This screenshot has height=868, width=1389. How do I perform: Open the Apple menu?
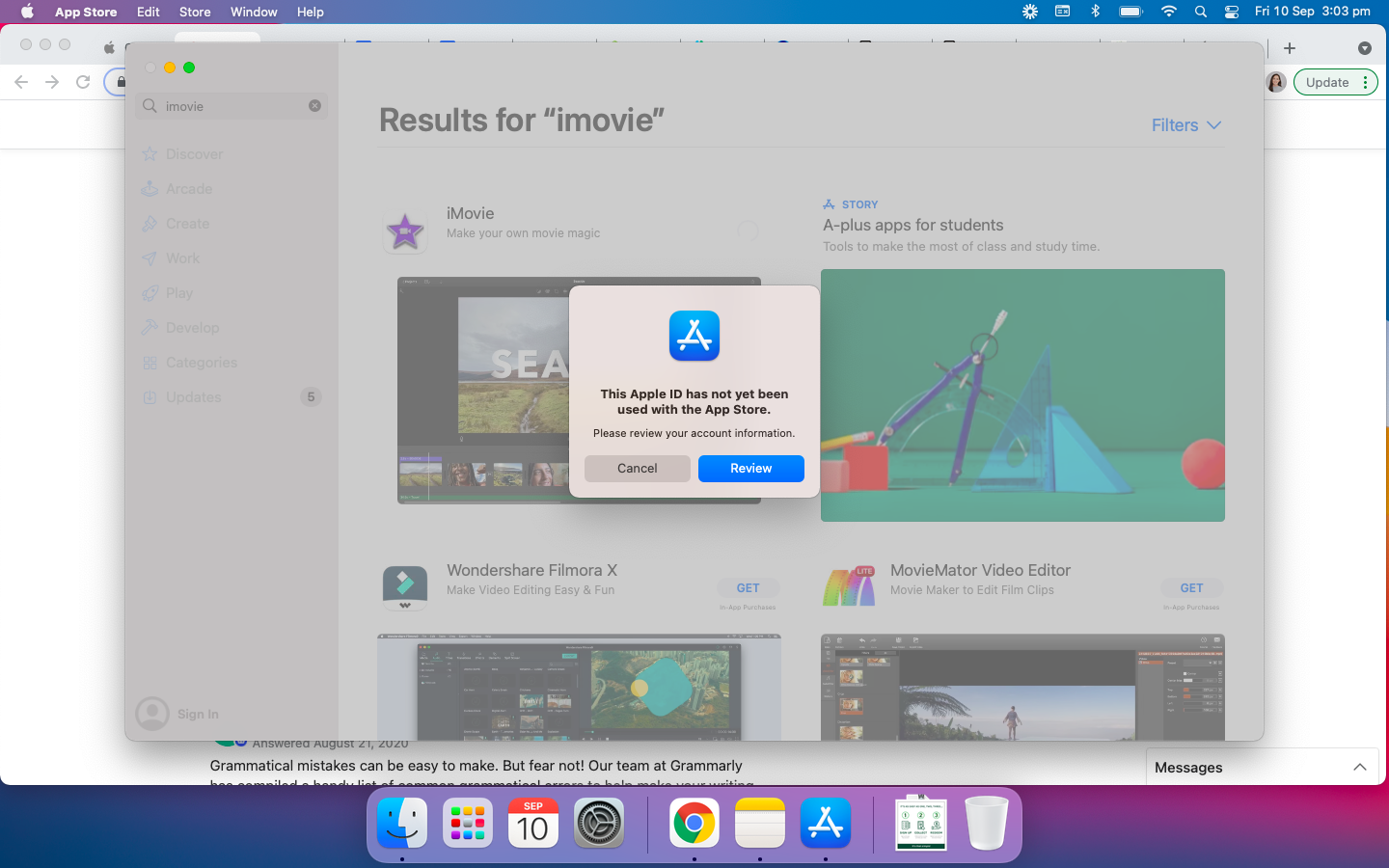[x=27, y=12]
